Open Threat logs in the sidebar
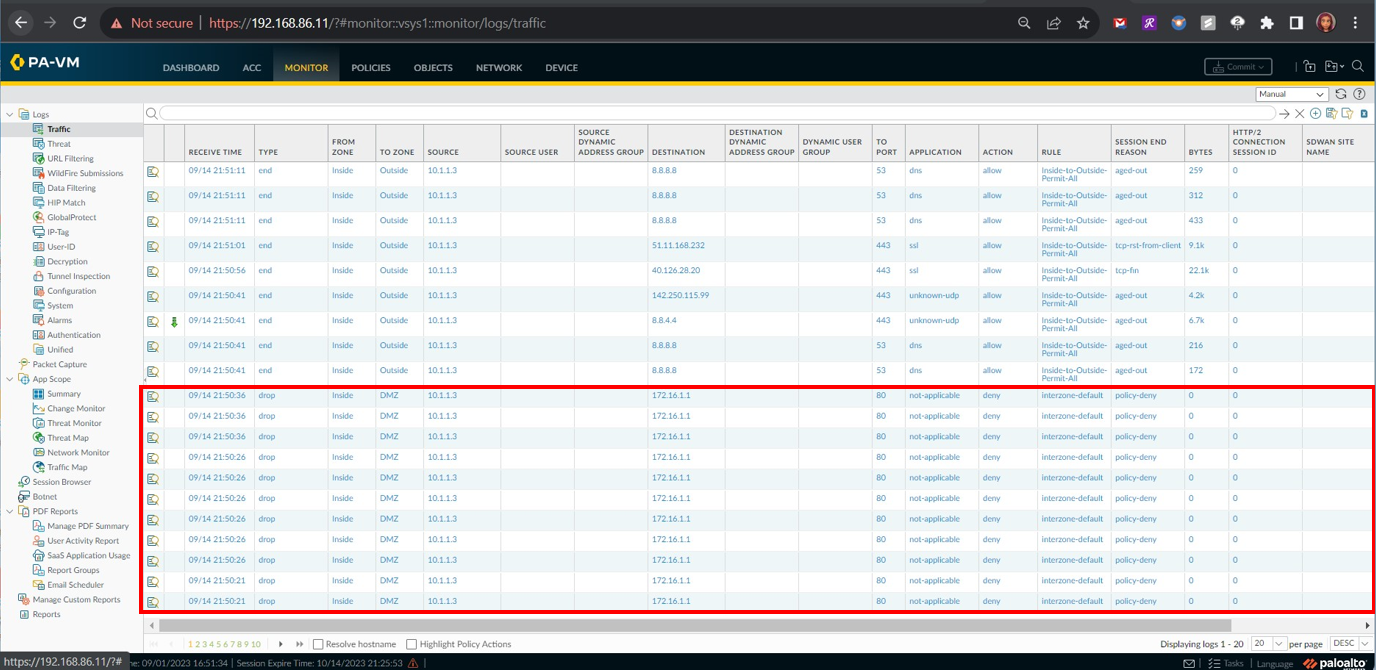The height and width of the screenshot is (670, 1377). click(x=59, y=144)
